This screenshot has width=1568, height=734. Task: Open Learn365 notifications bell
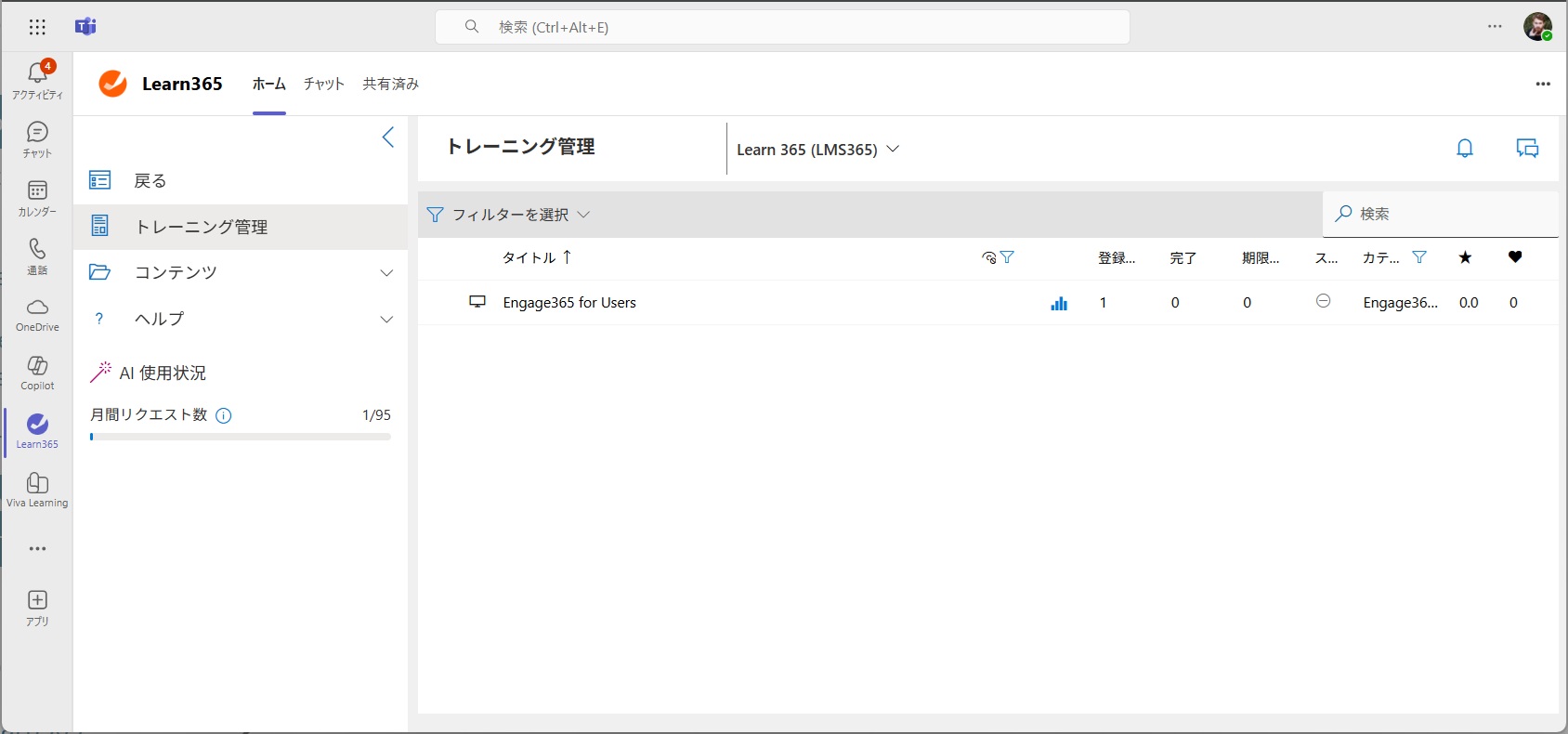[x=1465, y=149]
